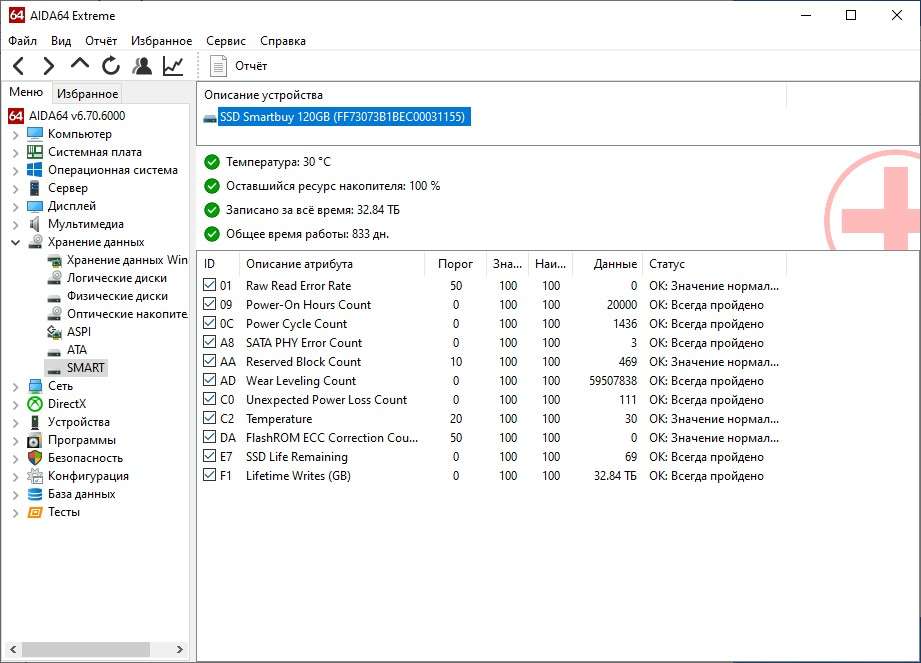Expand the Компьютер tree node
Screen dimensions: 921x663
tap(15, 134)
